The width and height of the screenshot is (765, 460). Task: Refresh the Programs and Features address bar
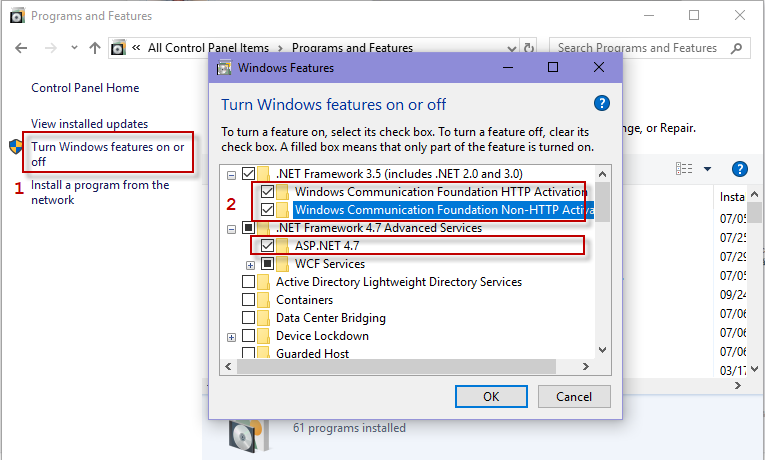[x=528, y=48]
